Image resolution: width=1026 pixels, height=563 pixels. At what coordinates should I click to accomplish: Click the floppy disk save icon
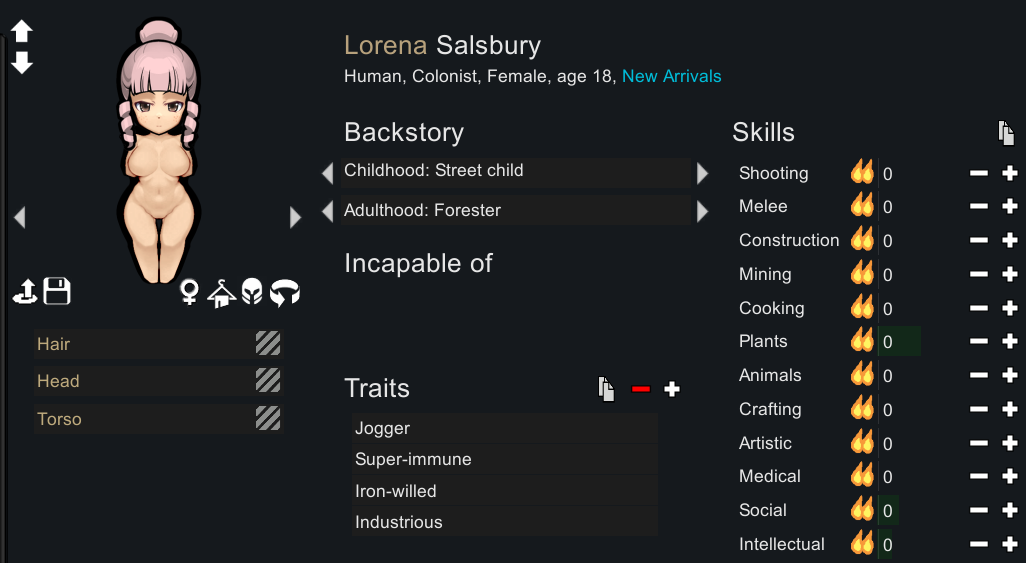point(57,292)
